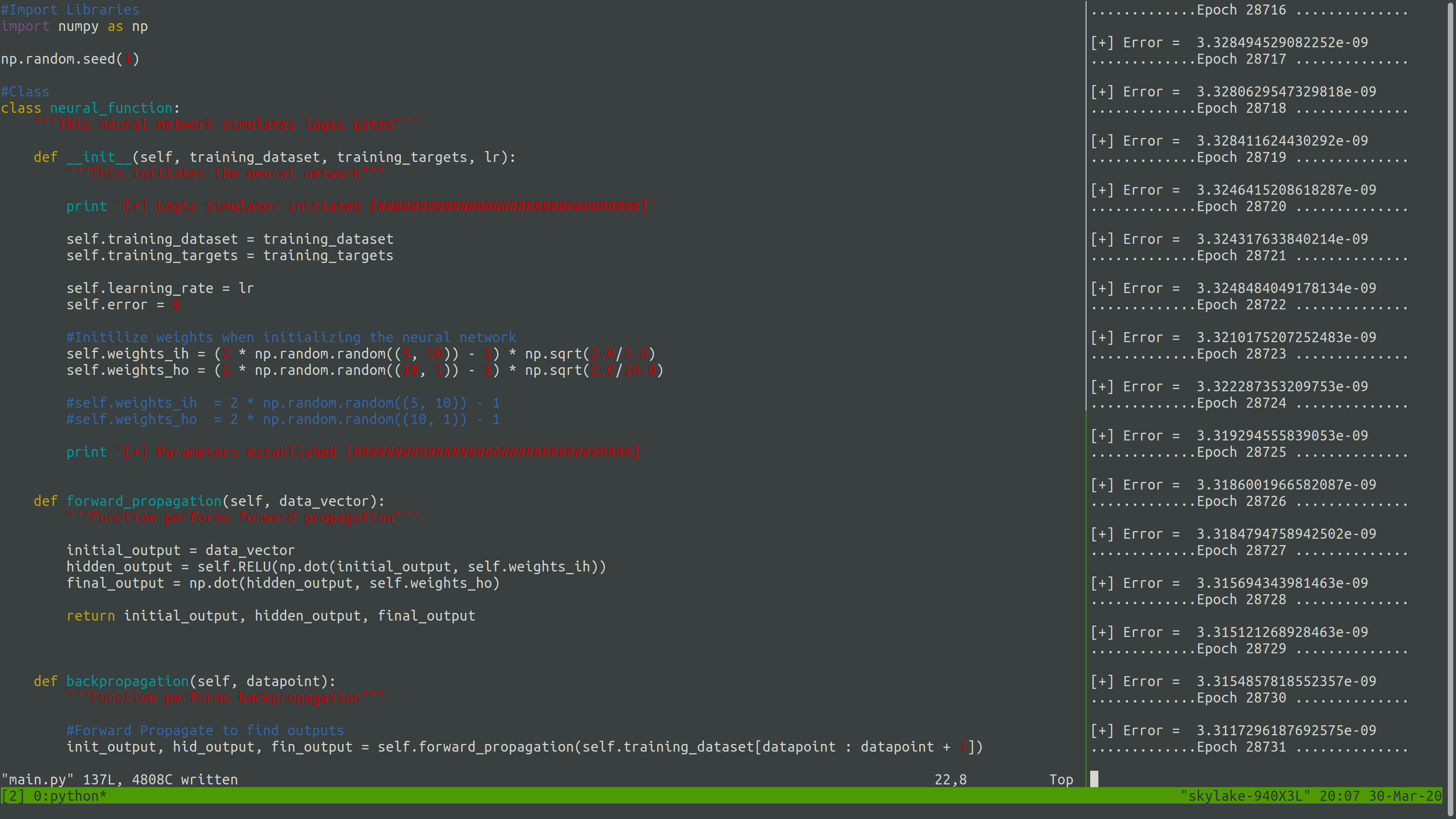Click the commented '#self.weights_ih' line
This screenshot has height=819, width=1456.
(x=283, y=403)
